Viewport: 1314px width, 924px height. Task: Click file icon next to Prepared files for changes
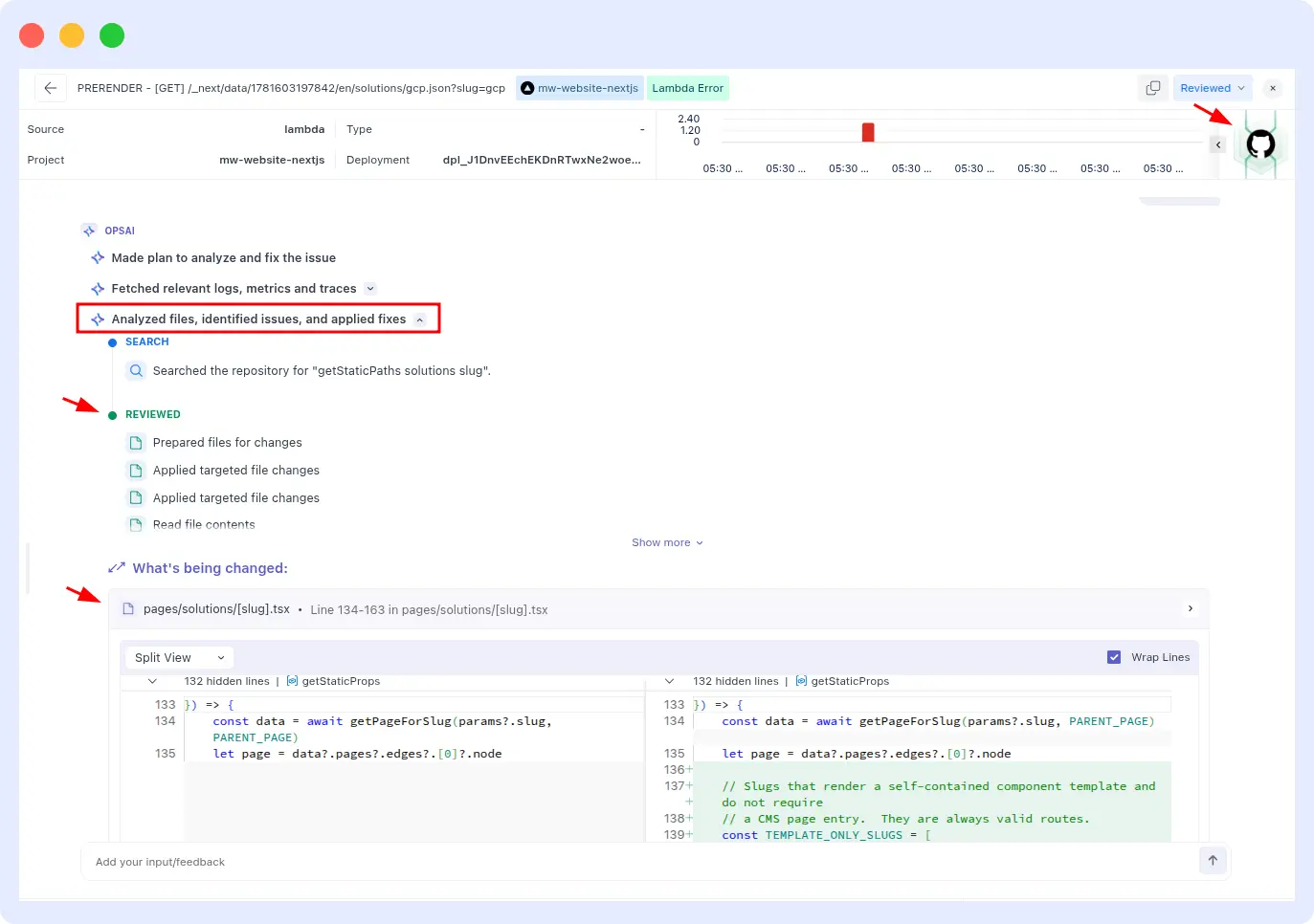click(x=136, y=443)
